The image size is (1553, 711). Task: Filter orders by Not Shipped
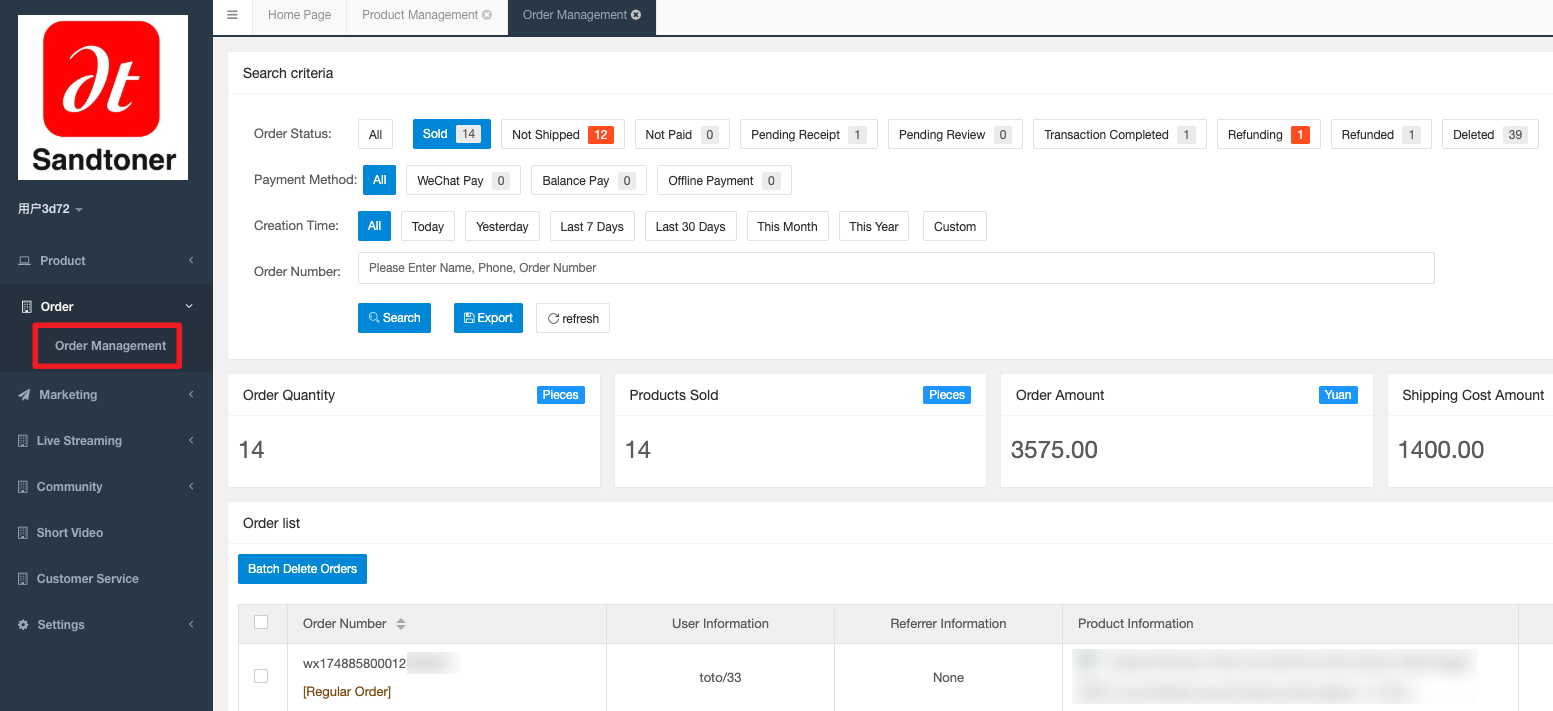pyautogui.click(x=563, y=134)
